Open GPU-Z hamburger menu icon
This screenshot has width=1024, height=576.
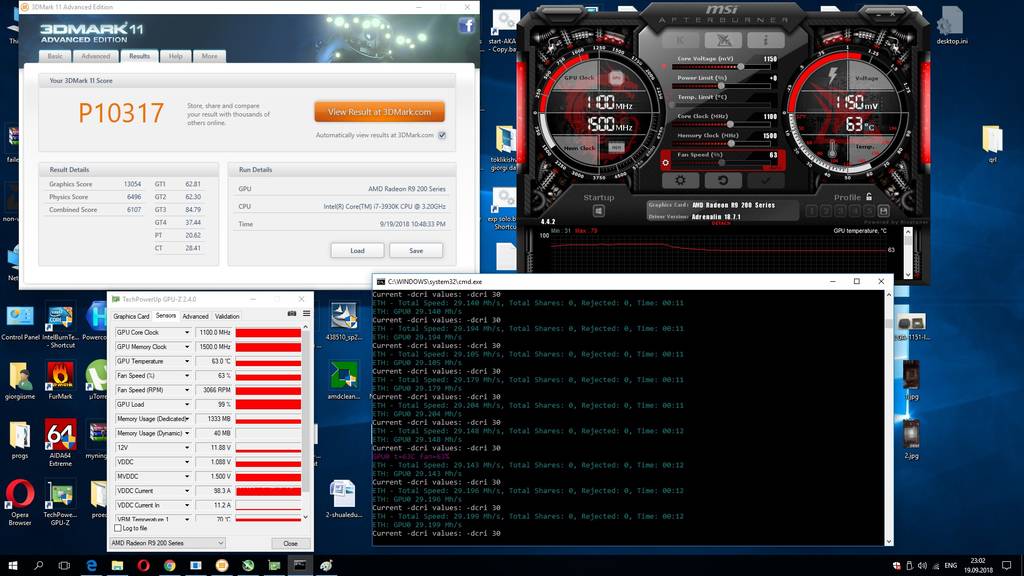tap(306, 314)
